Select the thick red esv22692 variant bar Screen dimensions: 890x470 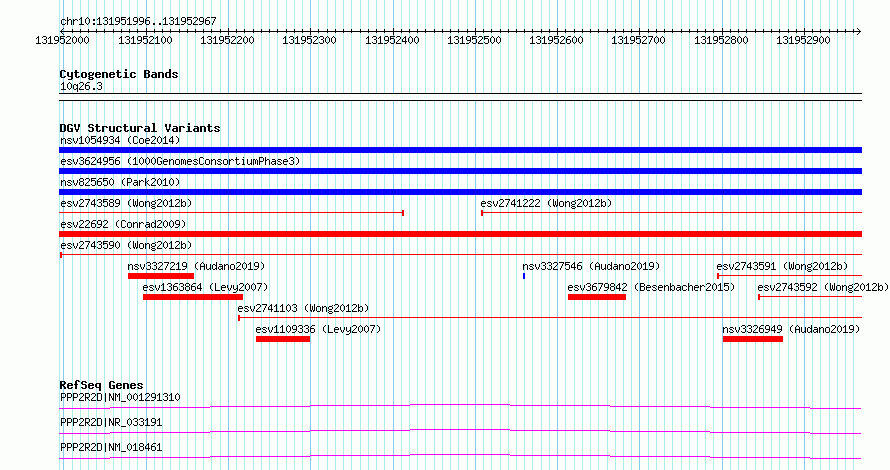[x=460, y=234]
